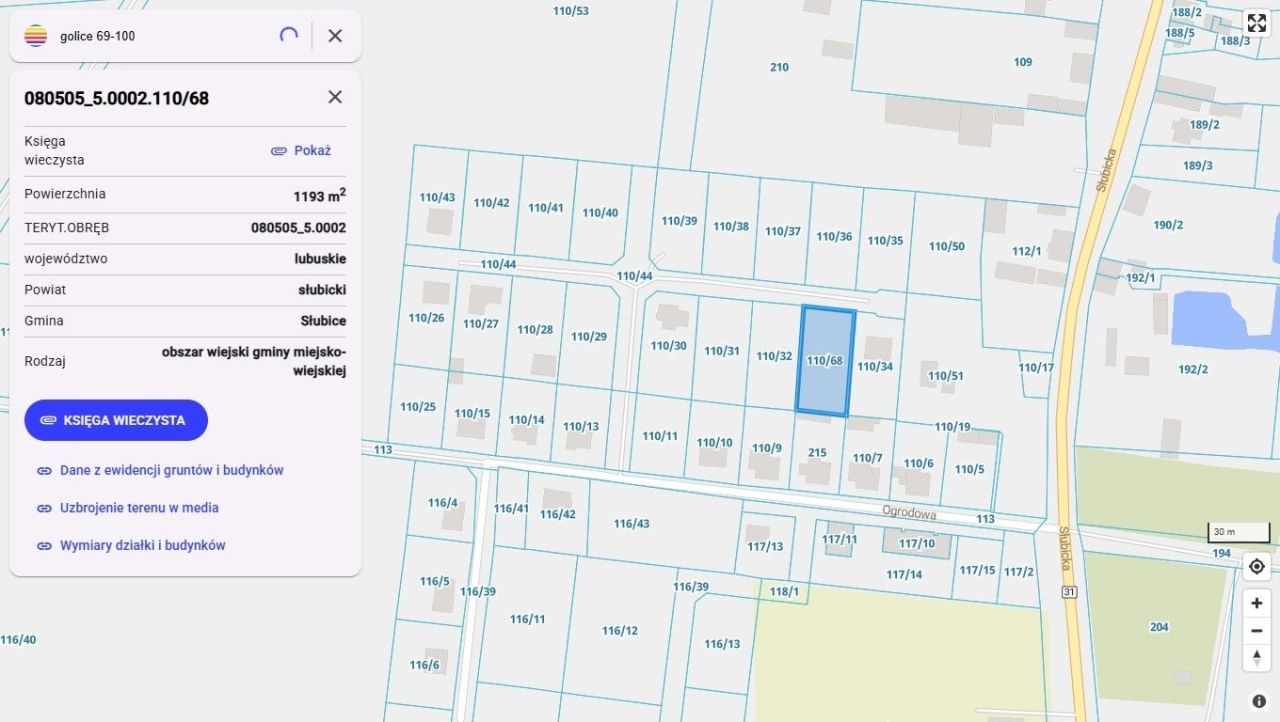Viewport: 1280px width, 722px height.
Task: Select parcel 110/10 on the map
Action: (715, 442)
